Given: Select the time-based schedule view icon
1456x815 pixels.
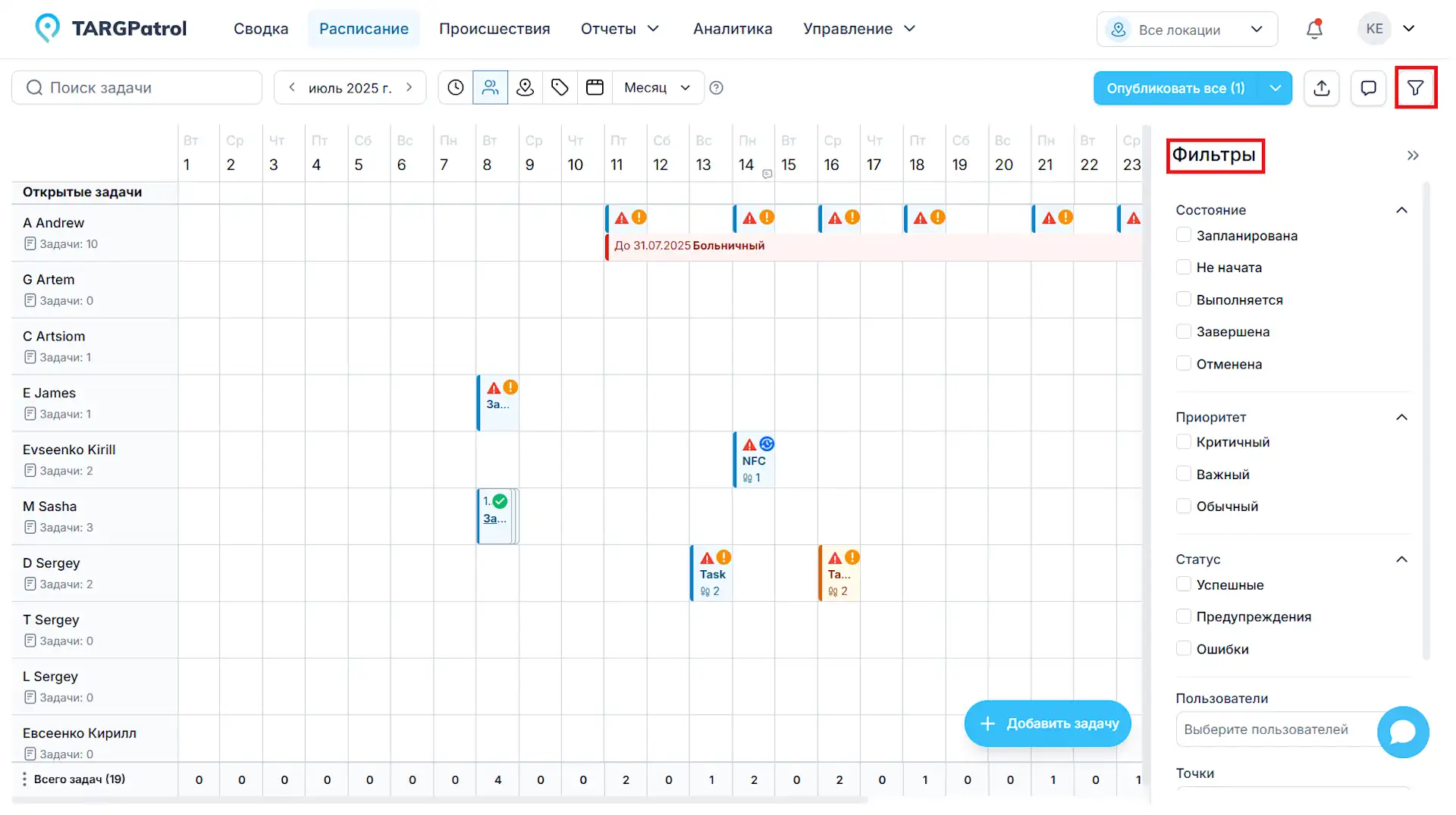Looking at the screenshot, I should tap(455, 87).
